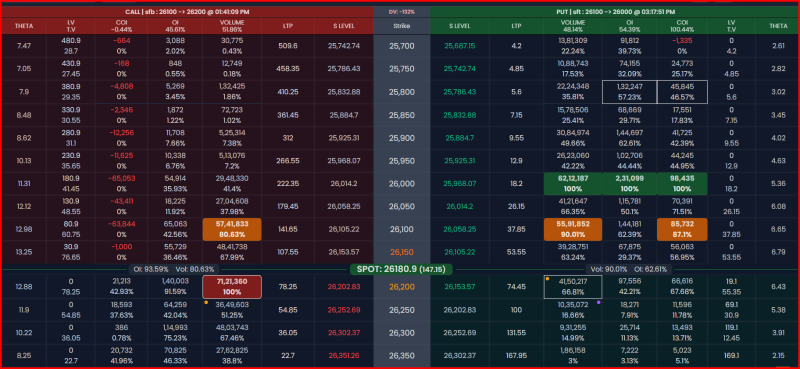Click the outlined put volume 41,50,217 cell
The image size is (800, 369).
click(573, 287)
